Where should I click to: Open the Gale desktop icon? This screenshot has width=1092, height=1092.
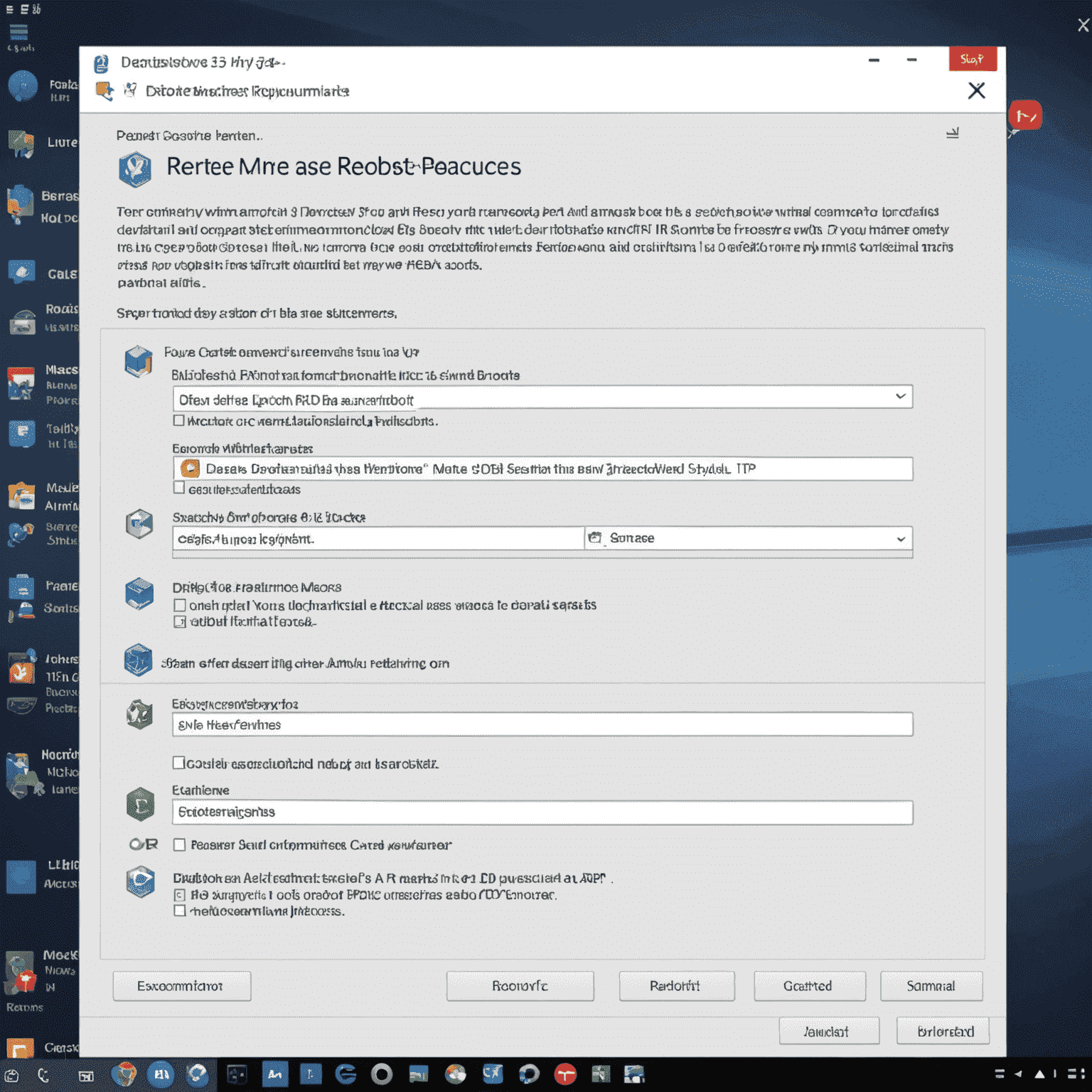pyautogui.click(x=22, y=272)
